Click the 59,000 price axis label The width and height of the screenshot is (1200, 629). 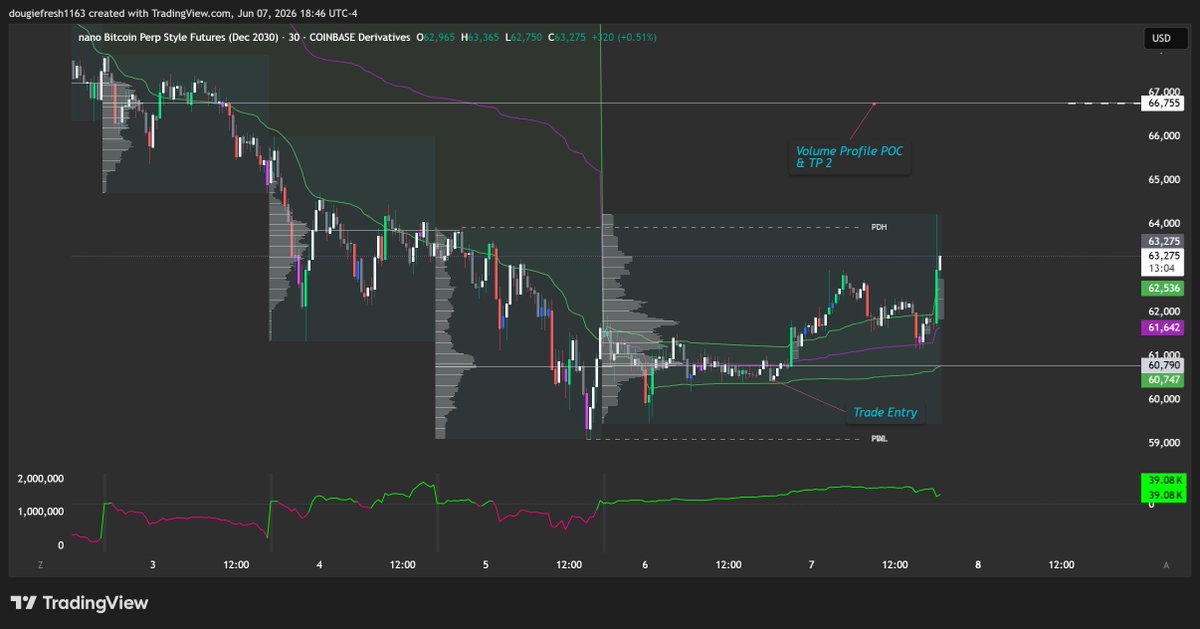tap(1165, 443)
